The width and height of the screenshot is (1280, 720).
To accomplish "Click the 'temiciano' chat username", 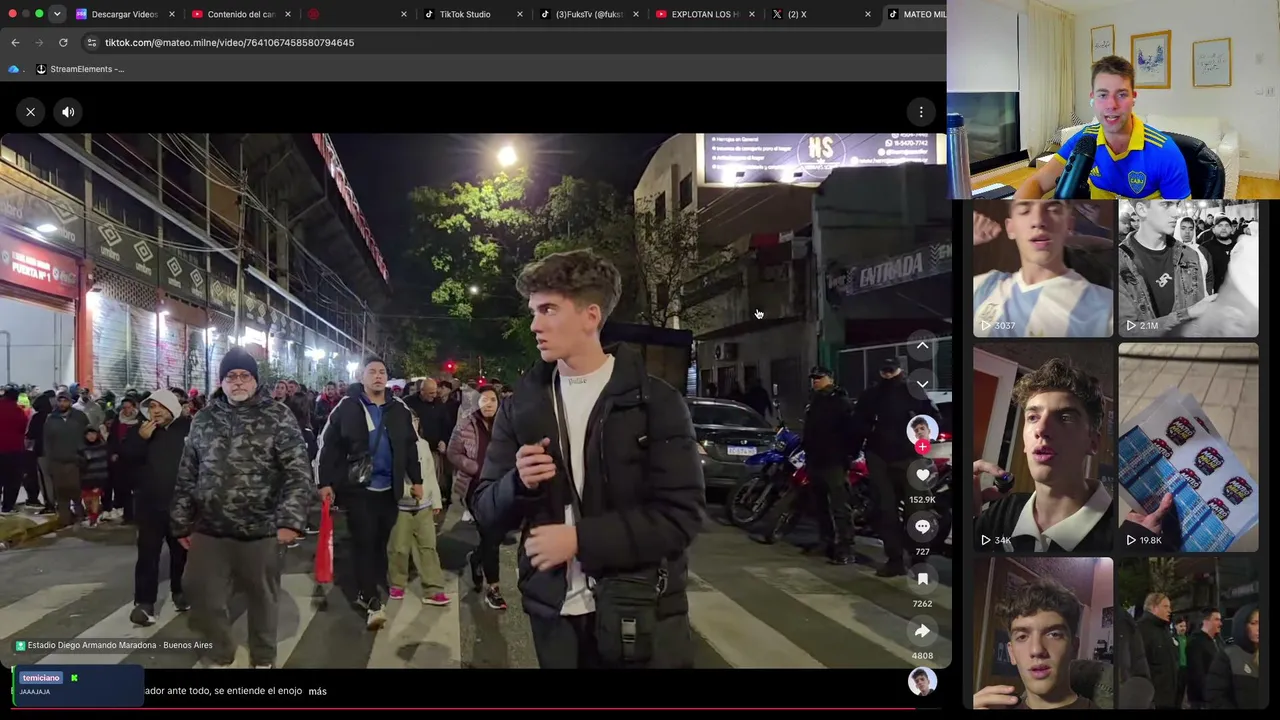I will click(x=41, y=678).
